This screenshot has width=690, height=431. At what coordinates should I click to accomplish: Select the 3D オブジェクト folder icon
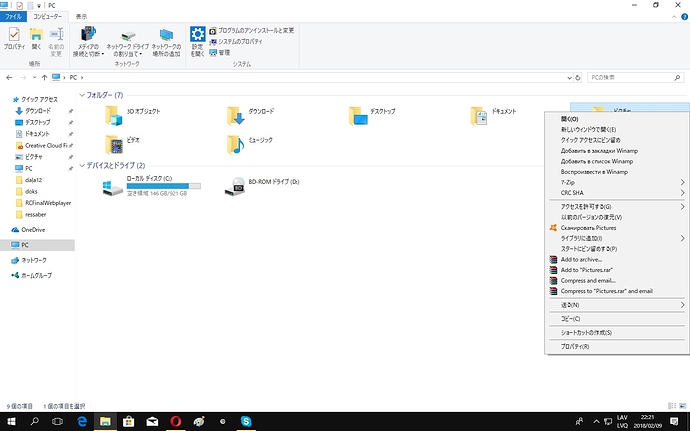click(x=115, y=116)
